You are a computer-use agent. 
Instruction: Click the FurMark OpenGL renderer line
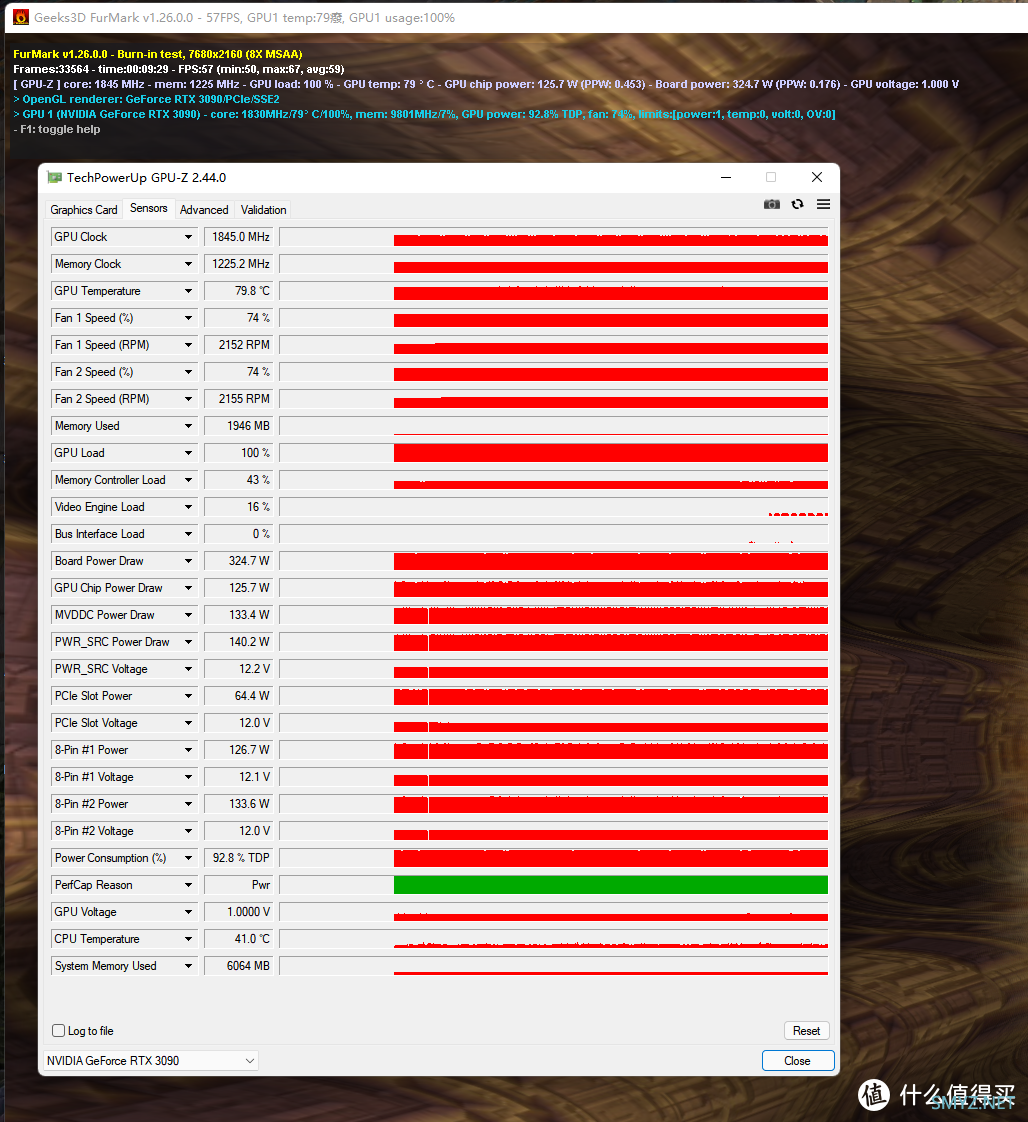(146, 99)
